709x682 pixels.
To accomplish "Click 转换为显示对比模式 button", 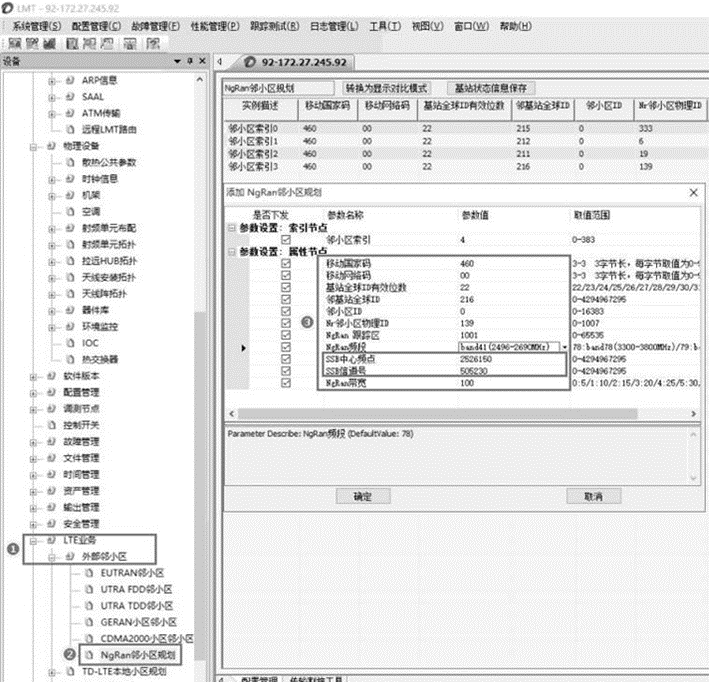I will click(x=386, y=88).
